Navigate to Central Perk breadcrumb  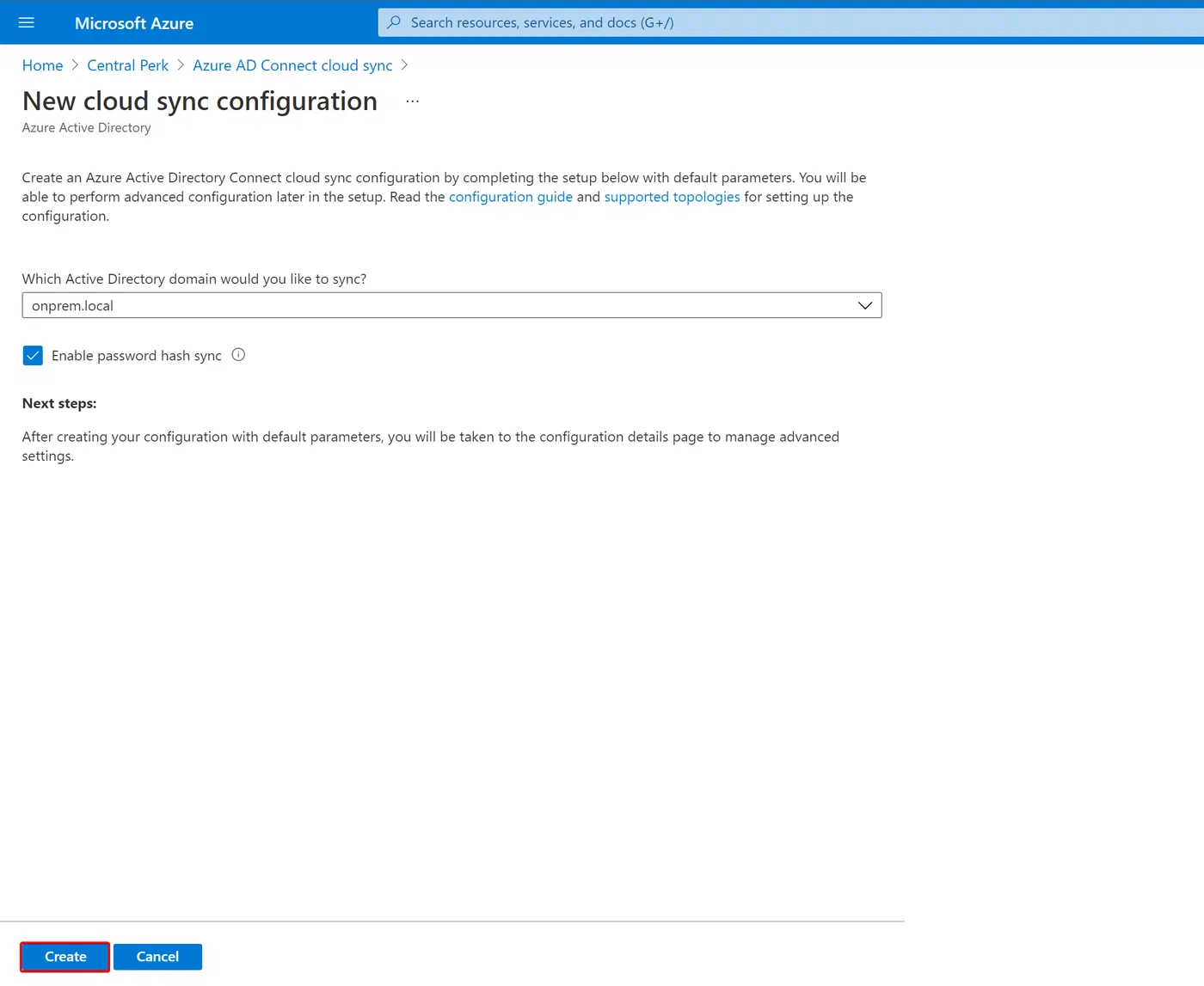[128, 65]
